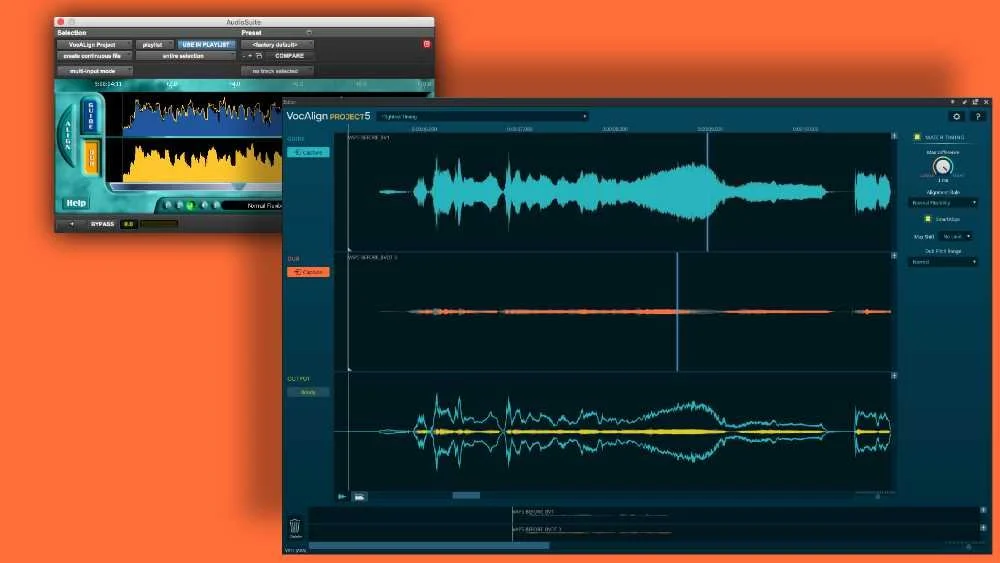Viewport: 1000px width, 563px height.
Task: Click the next preset plus icon
Action: click(x=251, y=56)
